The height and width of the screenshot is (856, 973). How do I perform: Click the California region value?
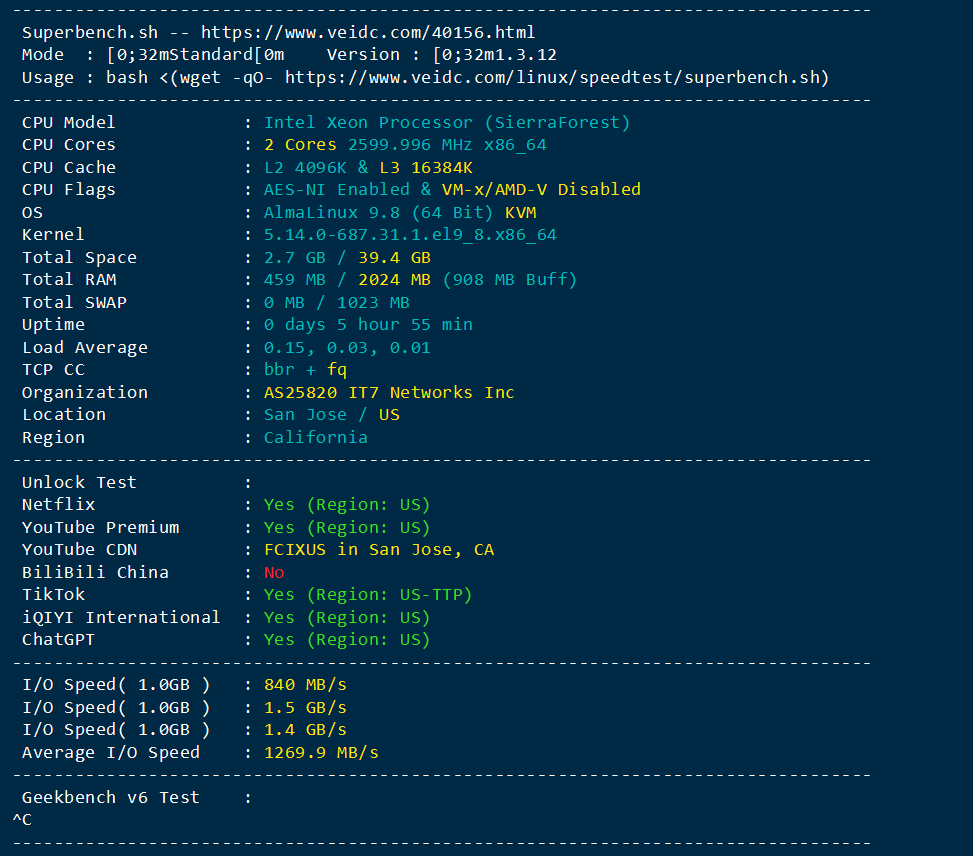click(x=316, y=438)
